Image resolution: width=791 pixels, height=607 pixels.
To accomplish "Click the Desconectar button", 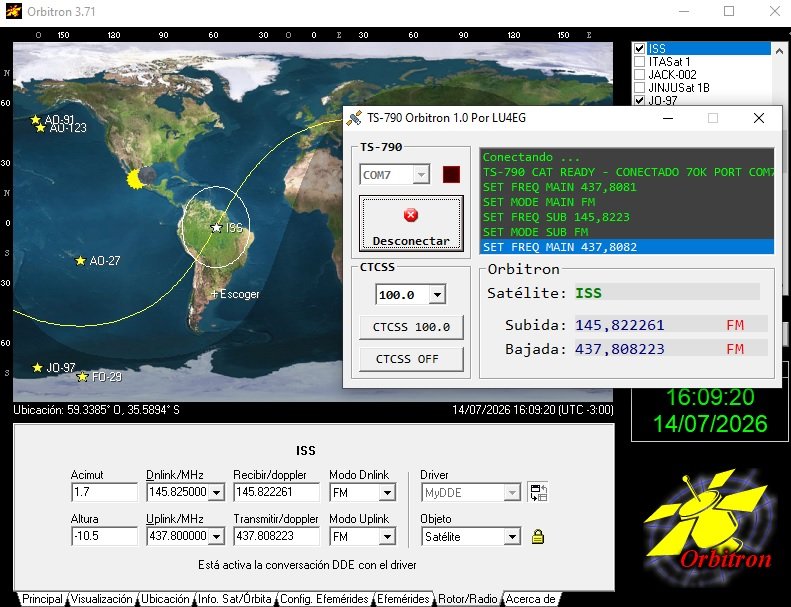I will pyautogui.click(x=411, y=224).
